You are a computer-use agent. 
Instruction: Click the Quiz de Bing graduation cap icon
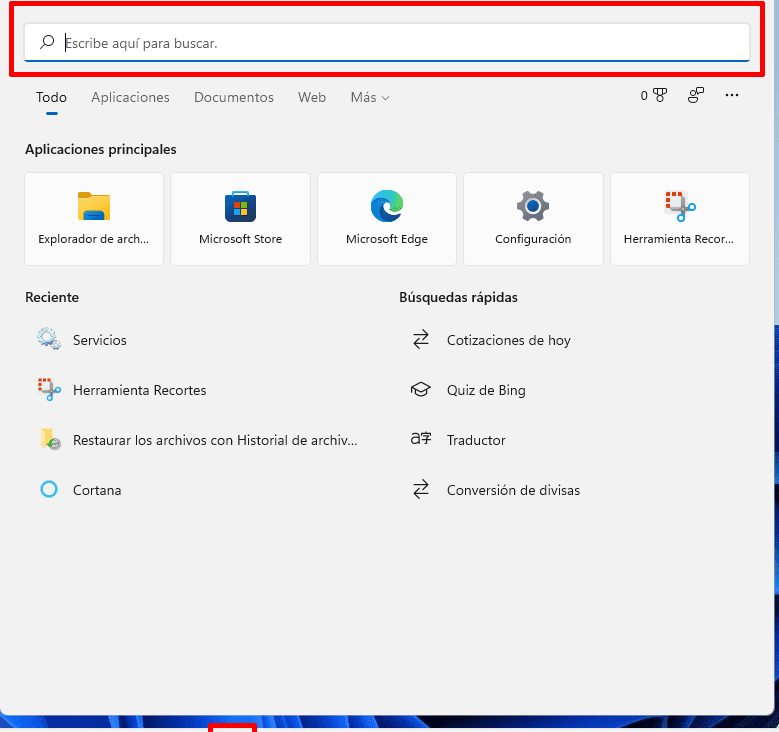click(x=421, y=390)
